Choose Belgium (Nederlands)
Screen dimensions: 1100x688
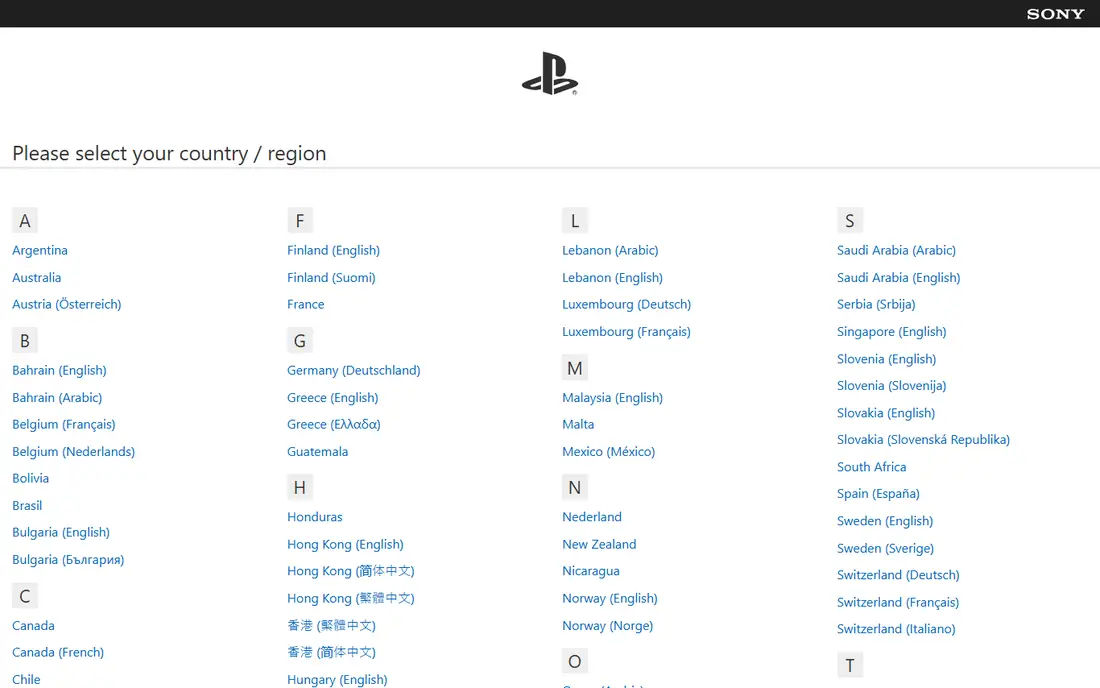(74, 452)
